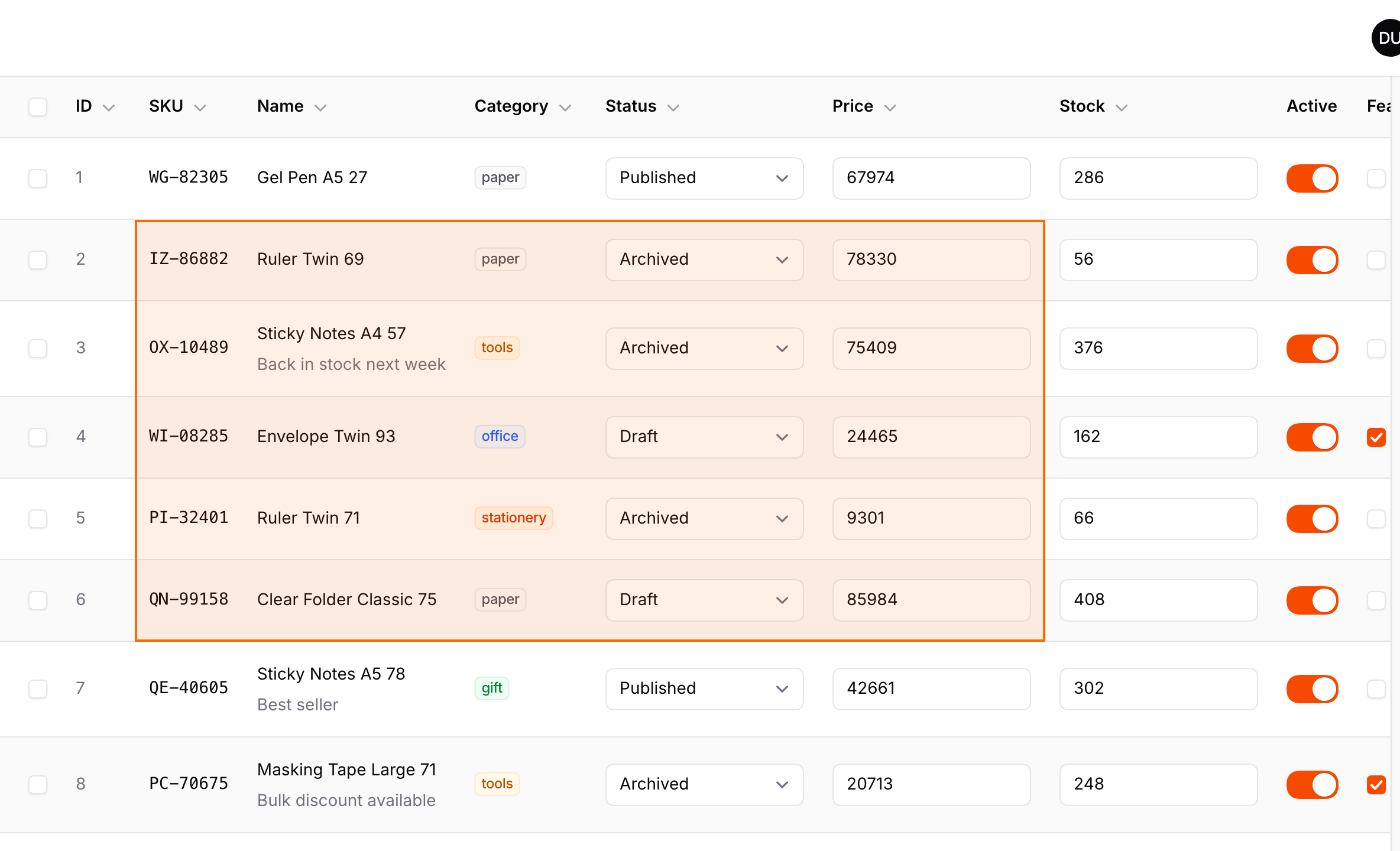Screen dimensions: 1400x851
Task: Select row checkbox for Envelope Twin 93
Action: [x=38, y=437]
